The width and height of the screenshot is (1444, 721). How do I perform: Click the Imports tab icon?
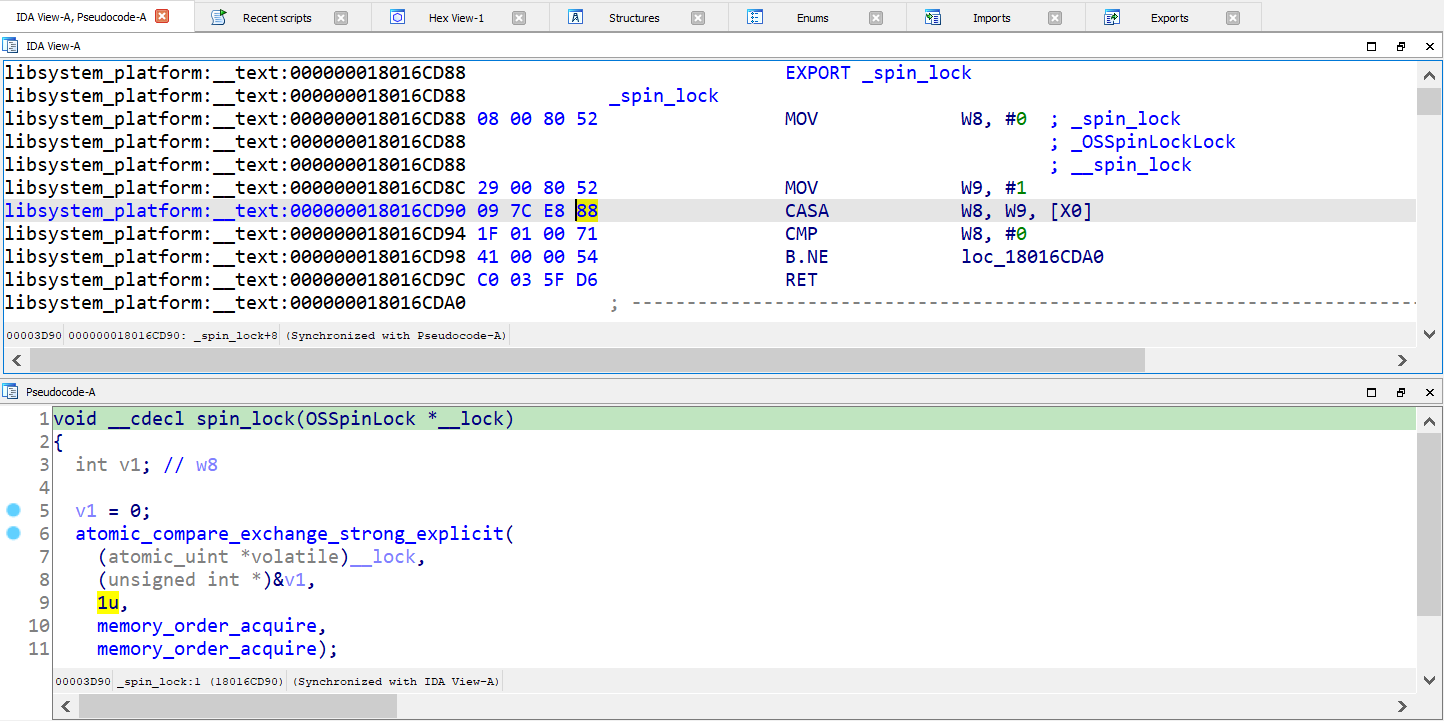pos(933,17)
